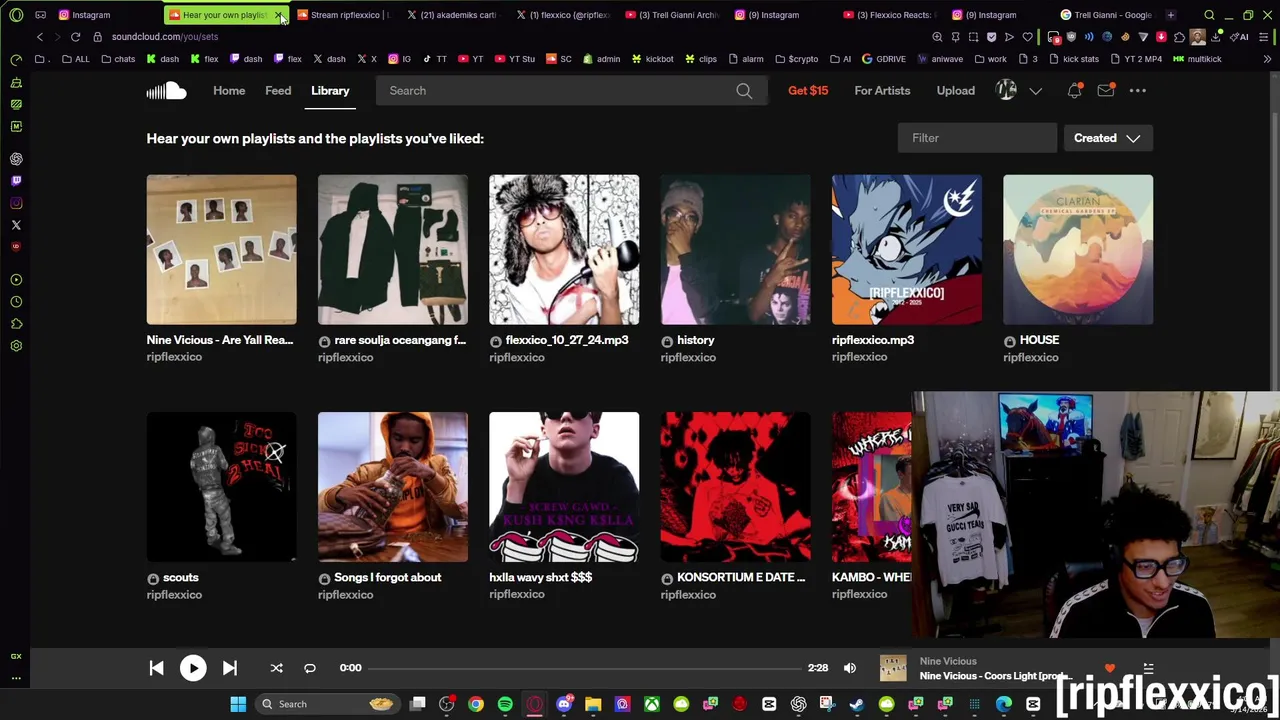Switch to Stream ripflexxico browser tab
The height and width of the screenshot is (720, 1280).
coord(343,15)
